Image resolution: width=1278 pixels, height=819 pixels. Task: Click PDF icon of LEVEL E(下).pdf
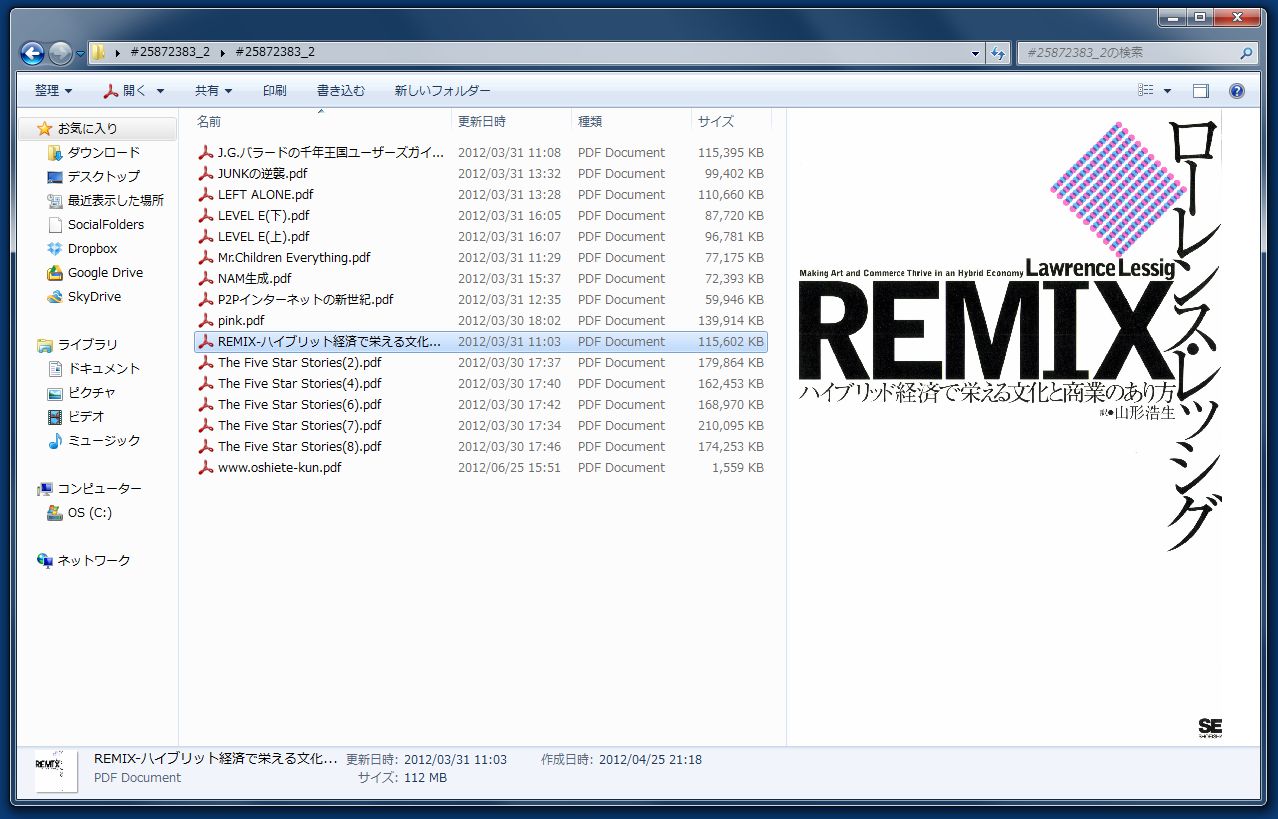click(x=206, y=215)
